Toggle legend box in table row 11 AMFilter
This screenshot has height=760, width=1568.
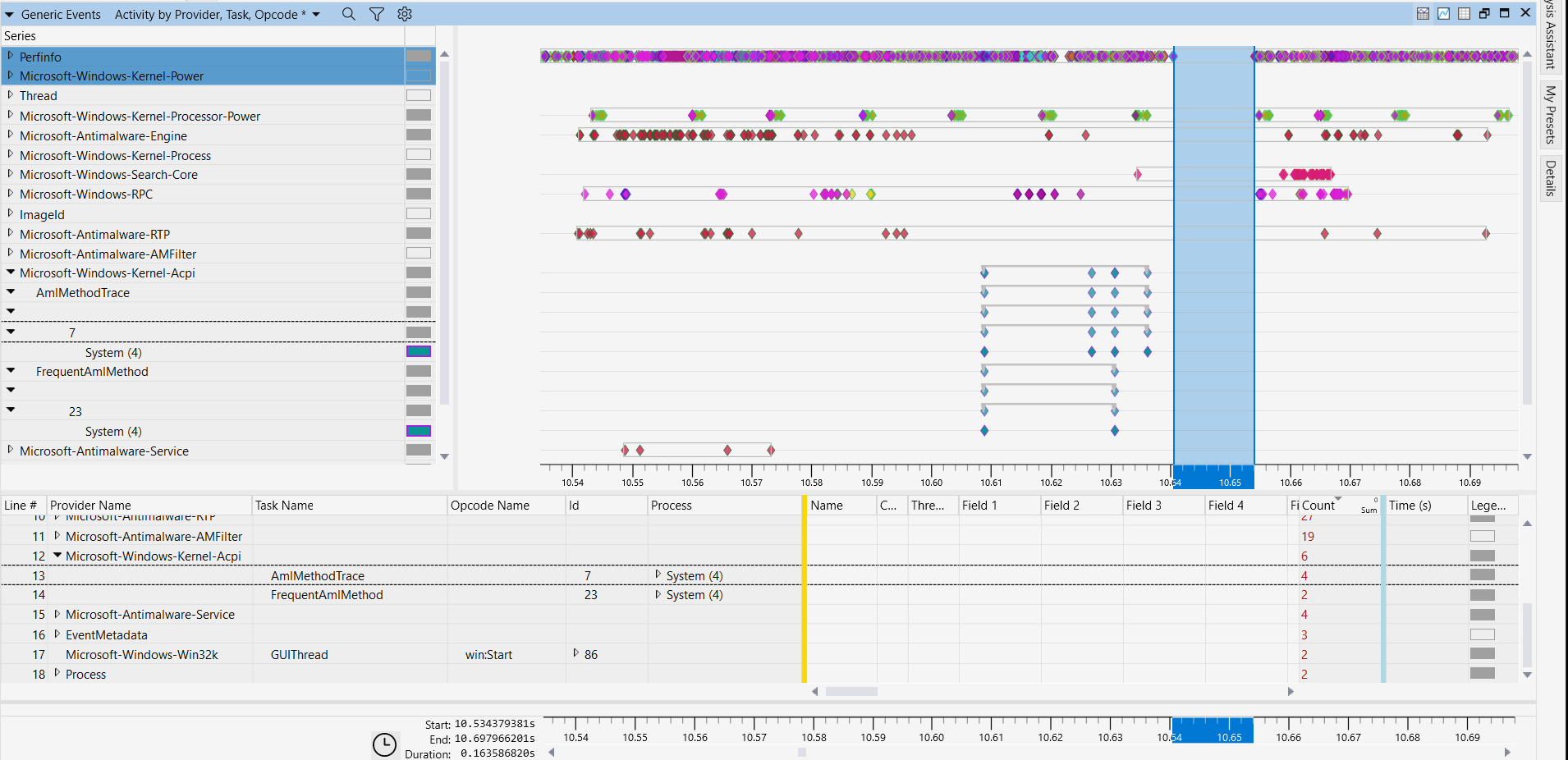pos(1483,536)
